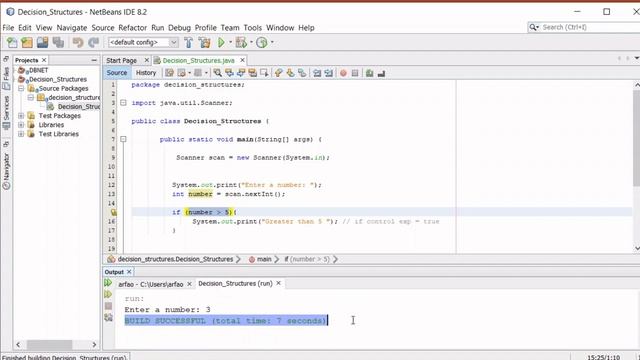
Task: Run the project with the green play icon
Action: point(221,42)
